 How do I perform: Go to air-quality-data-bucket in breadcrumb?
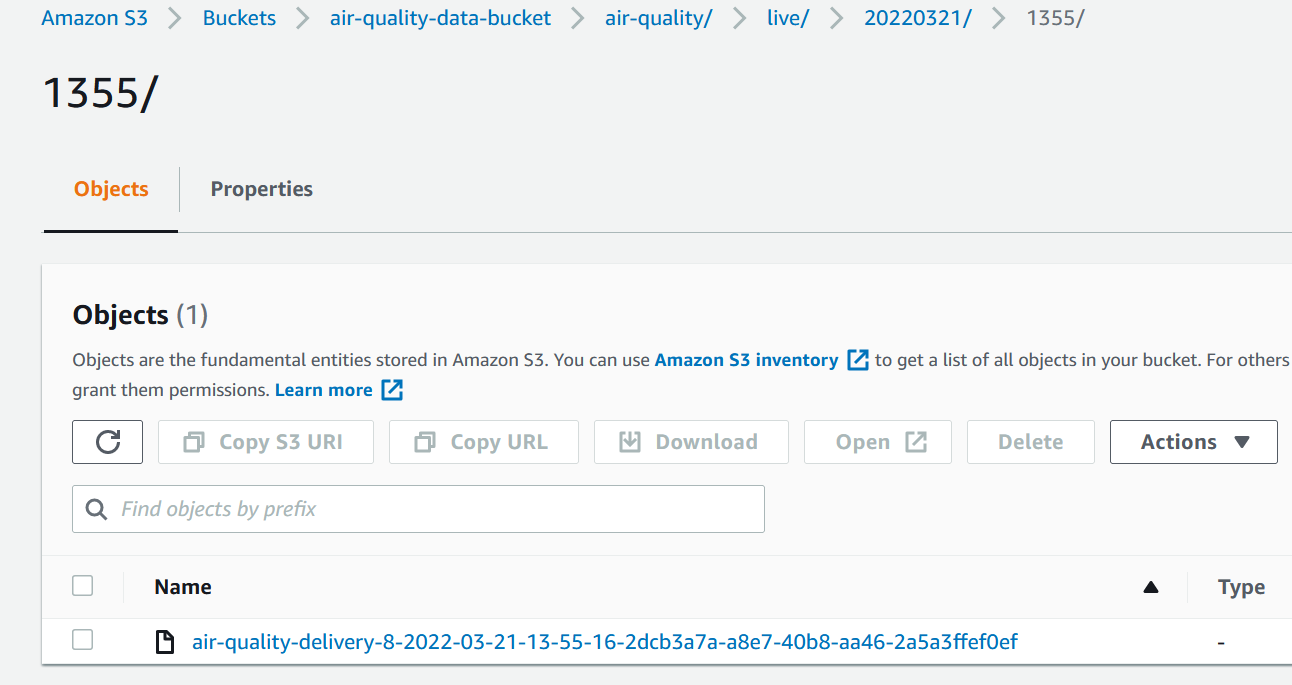click(x=440, y=18)
